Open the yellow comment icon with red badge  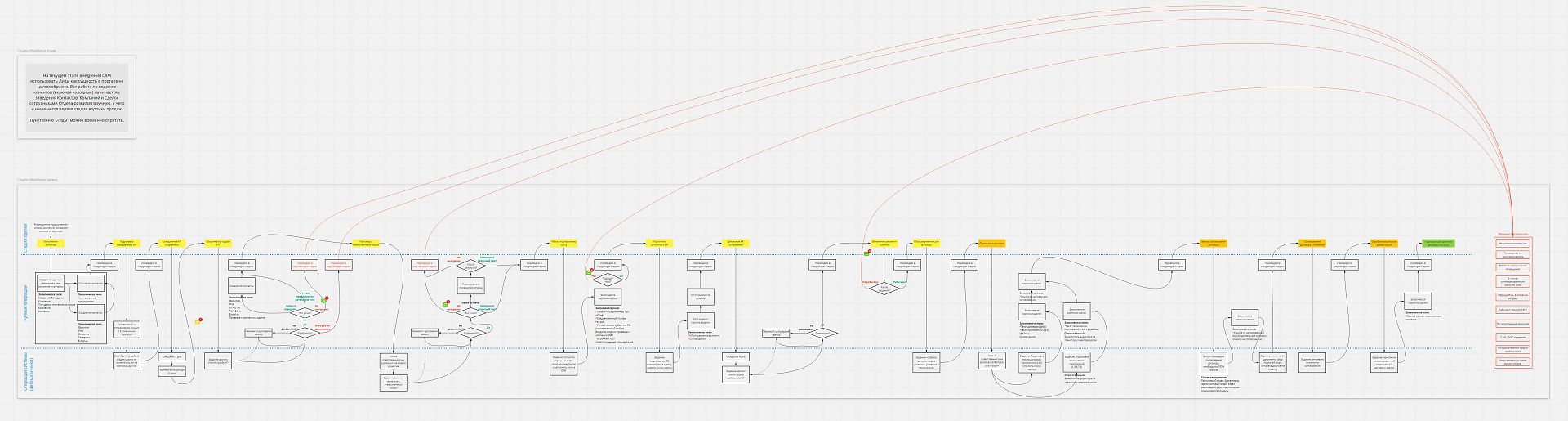[x=198, y=321]
